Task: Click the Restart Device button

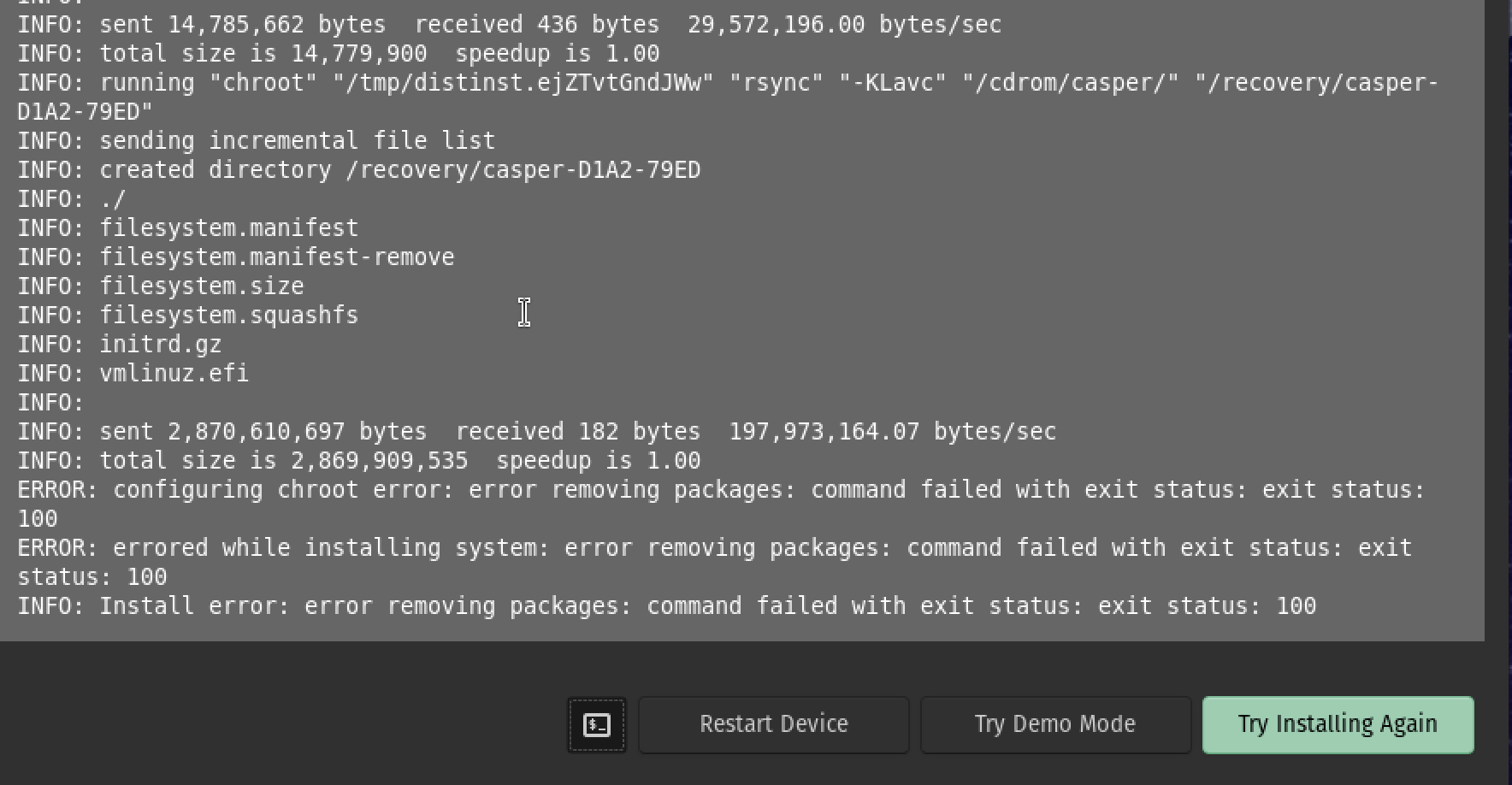Action: [773, 724]
